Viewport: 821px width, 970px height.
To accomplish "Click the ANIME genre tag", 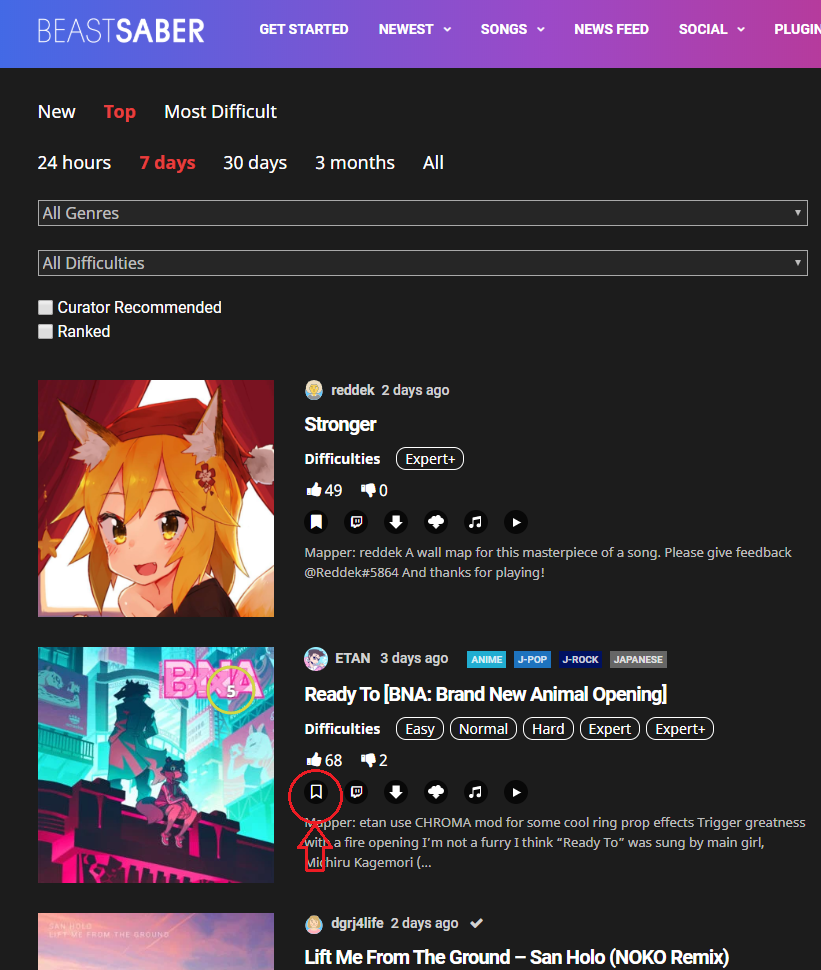I will (486, 659).
